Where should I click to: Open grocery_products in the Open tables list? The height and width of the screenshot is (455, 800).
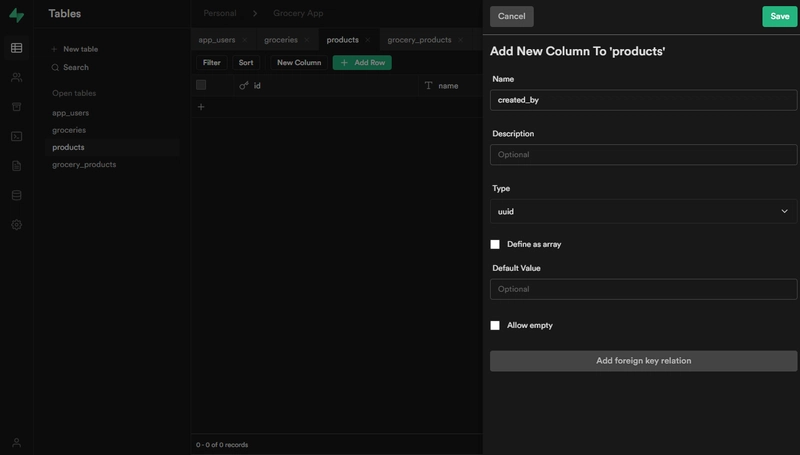[x=84, y=164]
